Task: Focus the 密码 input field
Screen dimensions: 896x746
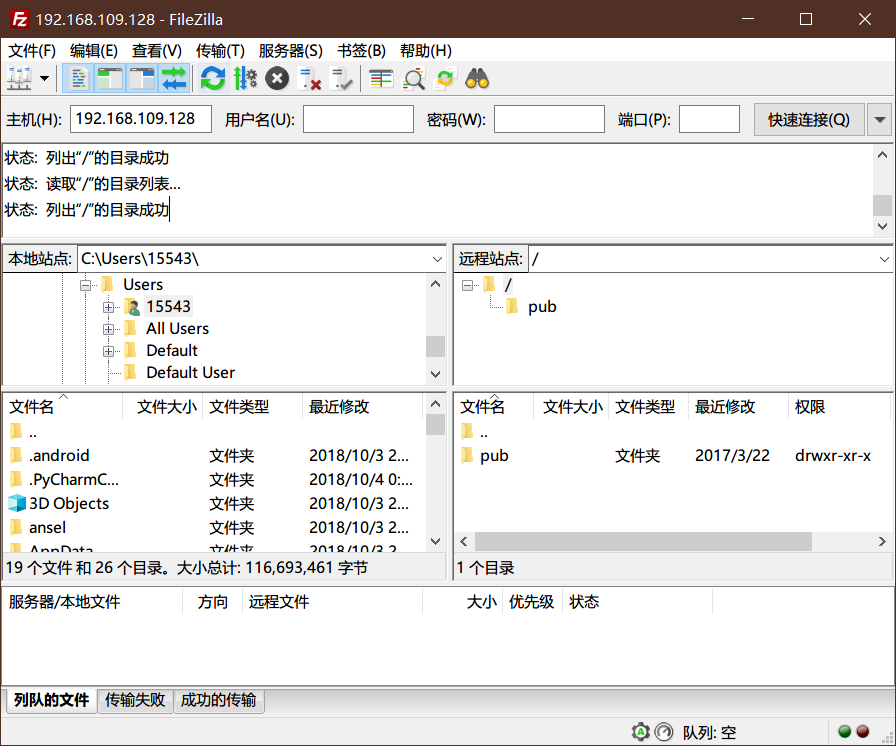Action: tap(549, 119)
